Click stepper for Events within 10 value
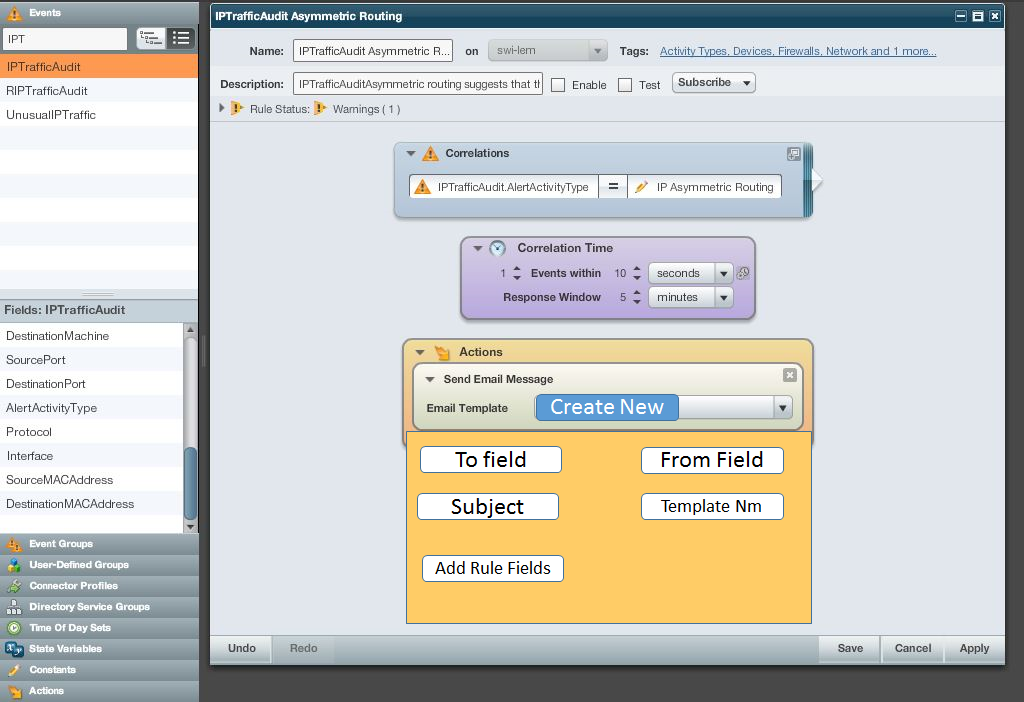The image size is (1024, 702). [637, 273]
